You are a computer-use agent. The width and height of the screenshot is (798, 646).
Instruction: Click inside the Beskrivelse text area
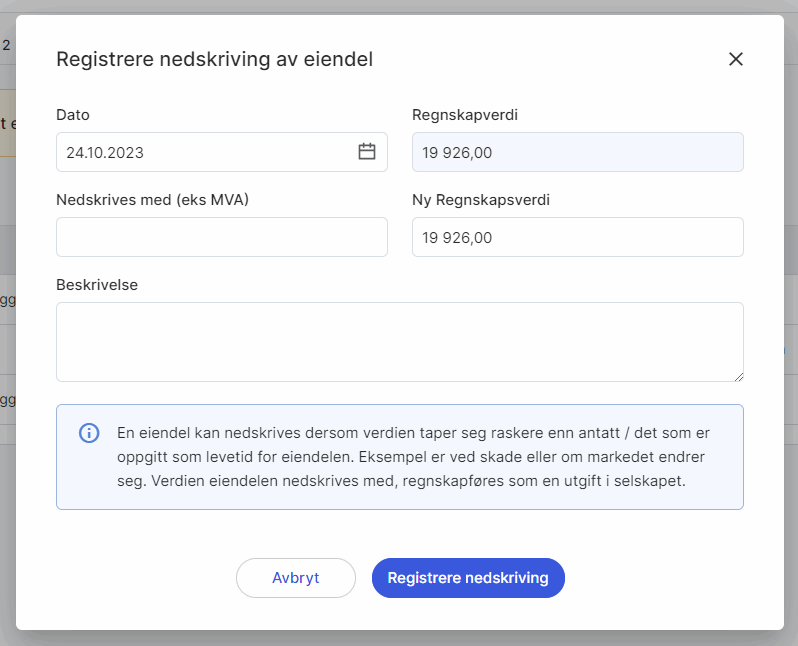click(399, 341)
